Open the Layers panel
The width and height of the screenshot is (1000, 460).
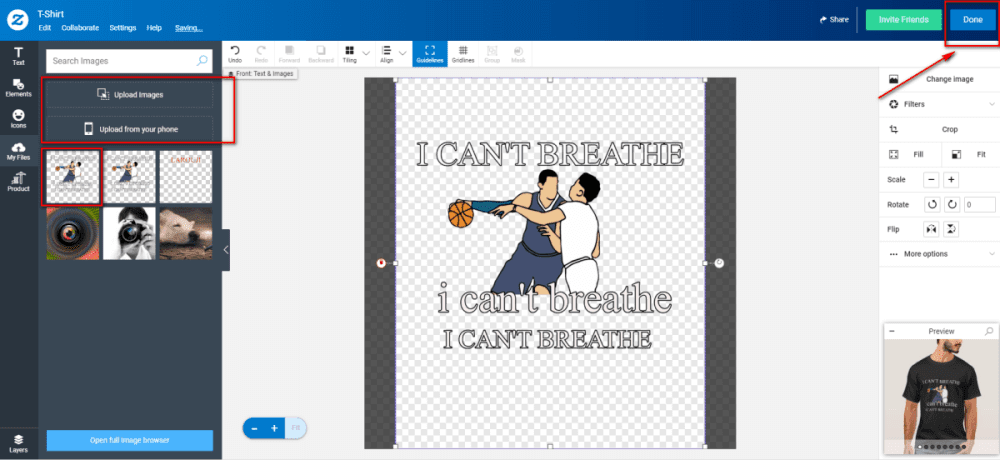[x=18, y=443]
